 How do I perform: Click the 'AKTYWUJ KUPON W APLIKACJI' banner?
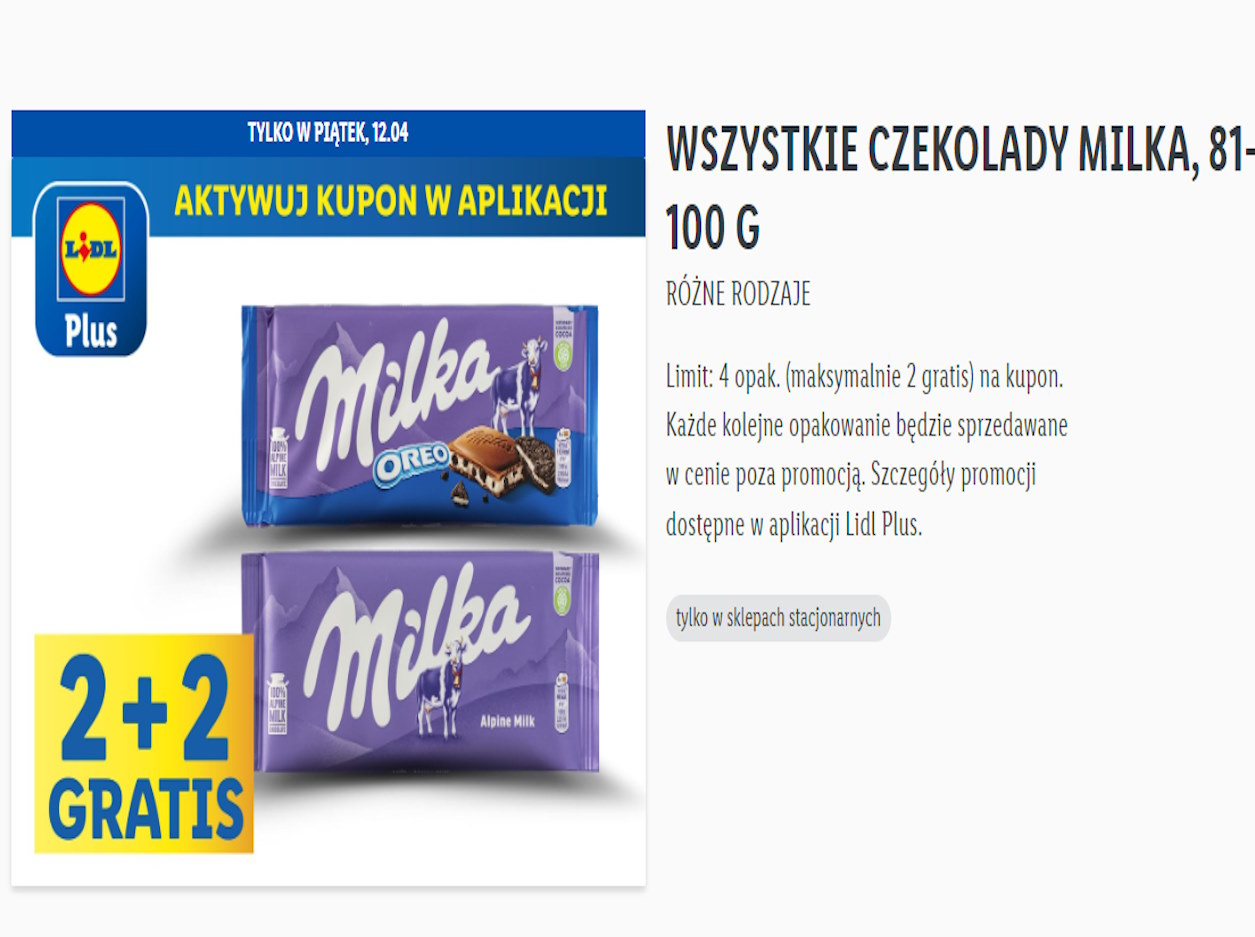(x=391, y=200)
